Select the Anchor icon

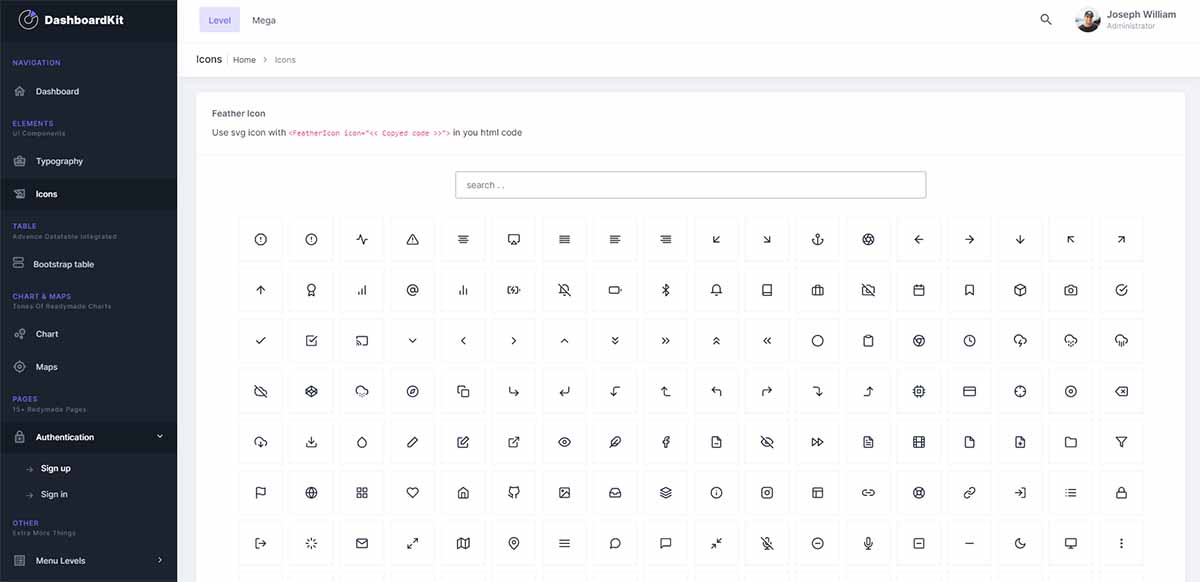[817, 239]
